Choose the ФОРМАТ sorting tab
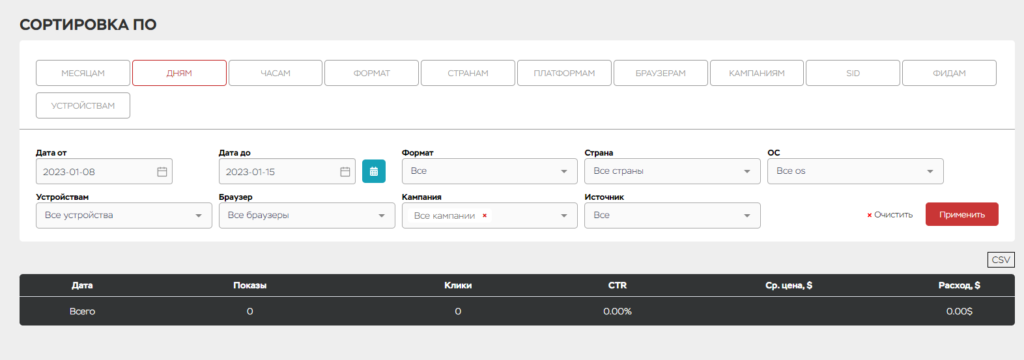This screenshot has height=360, width=1024. (372, 73)
